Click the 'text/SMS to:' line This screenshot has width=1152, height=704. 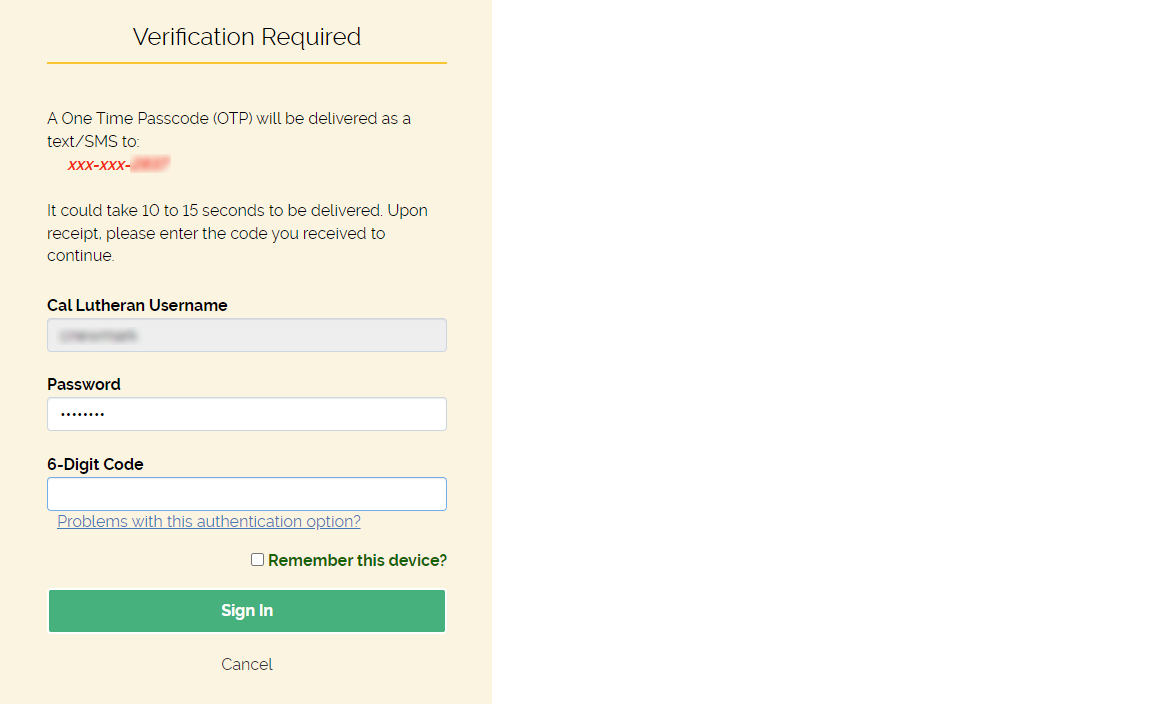click(x=93, y=142)
